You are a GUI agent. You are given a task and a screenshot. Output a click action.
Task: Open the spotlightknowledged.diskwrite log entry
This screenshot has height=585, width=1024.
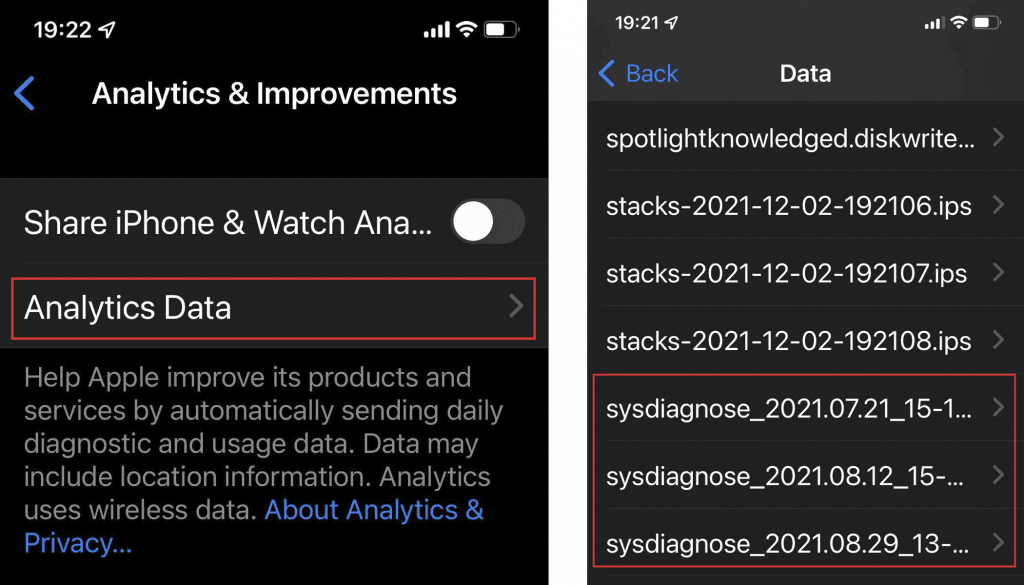pyautogui.click(x=790, y=139)
